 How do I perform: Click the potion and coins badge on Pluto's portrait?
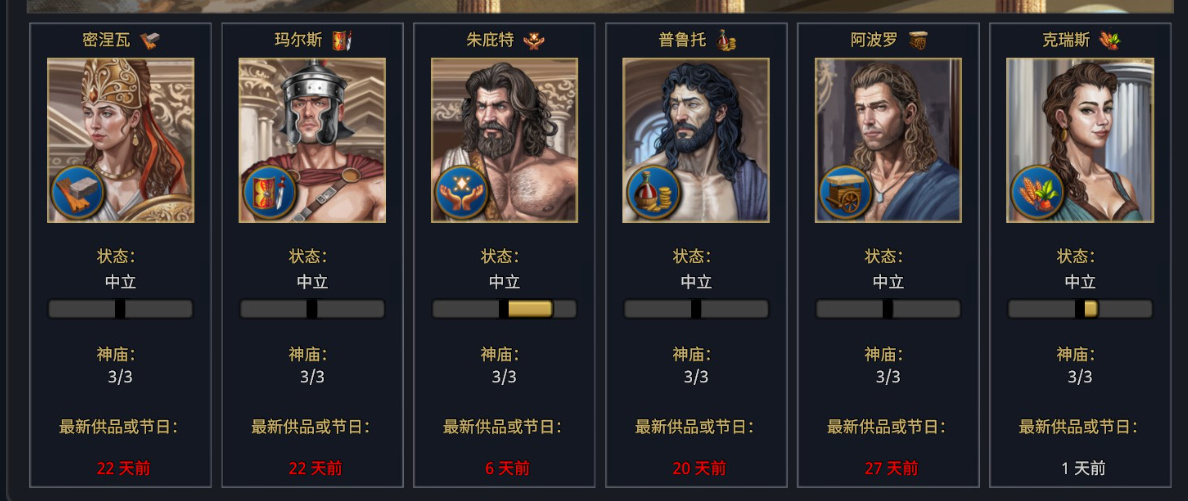point(653,193)
